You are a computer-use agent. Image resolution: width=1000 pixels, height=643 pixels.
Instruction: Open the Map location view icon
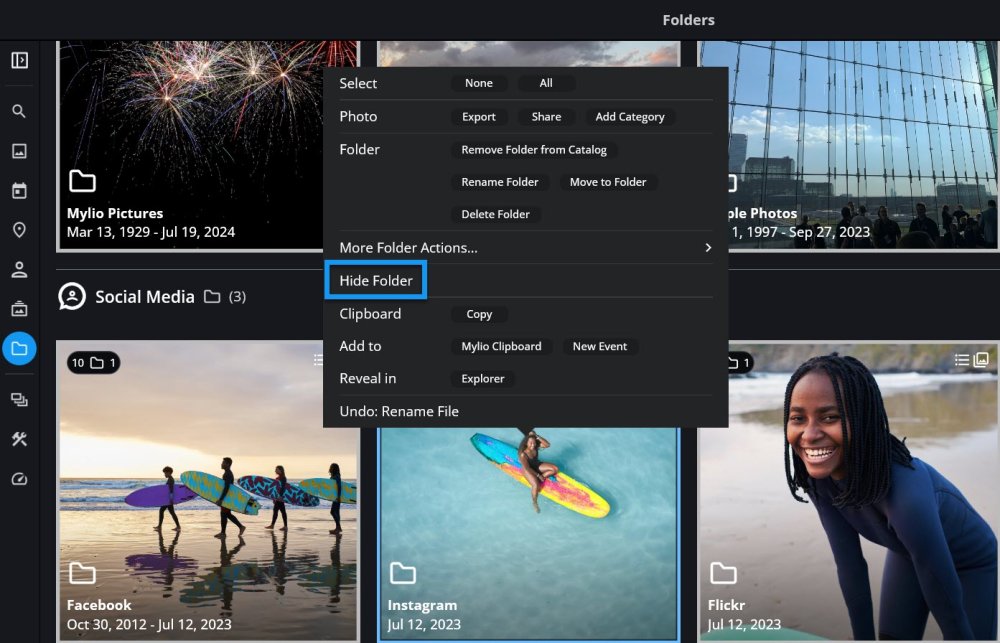tap(19, 230)
